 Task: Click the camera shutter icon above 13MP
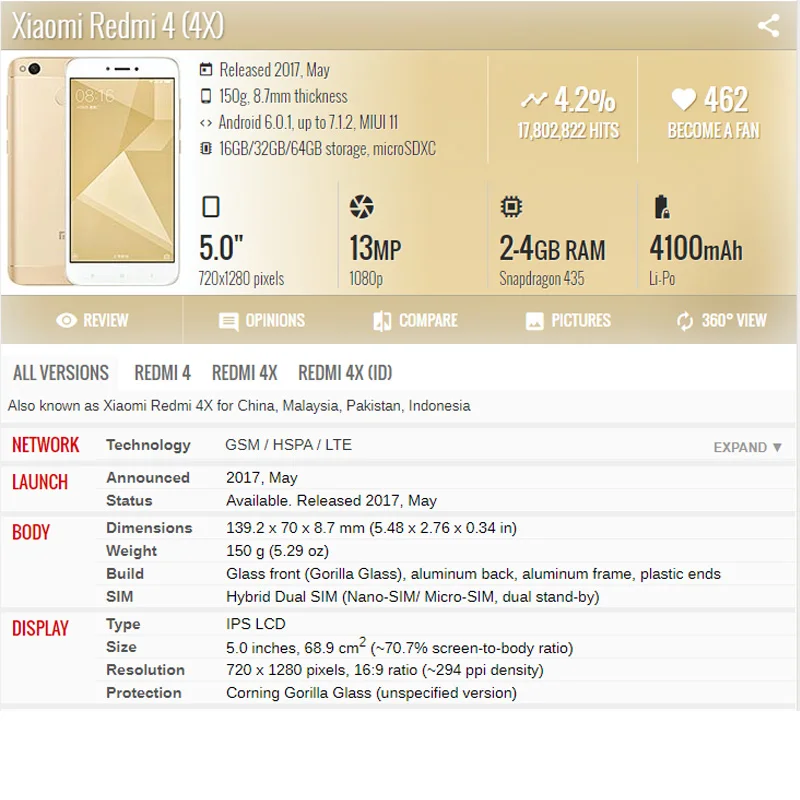tap(361, 207)
